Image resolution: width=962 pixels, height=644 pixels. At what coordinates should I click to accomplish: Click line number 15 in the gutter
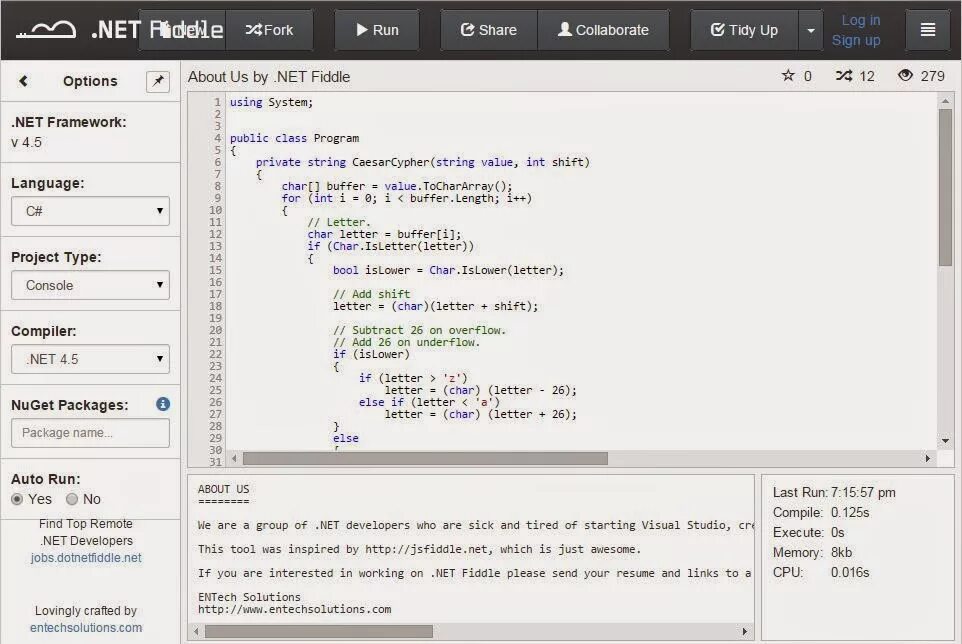(215, 270)
